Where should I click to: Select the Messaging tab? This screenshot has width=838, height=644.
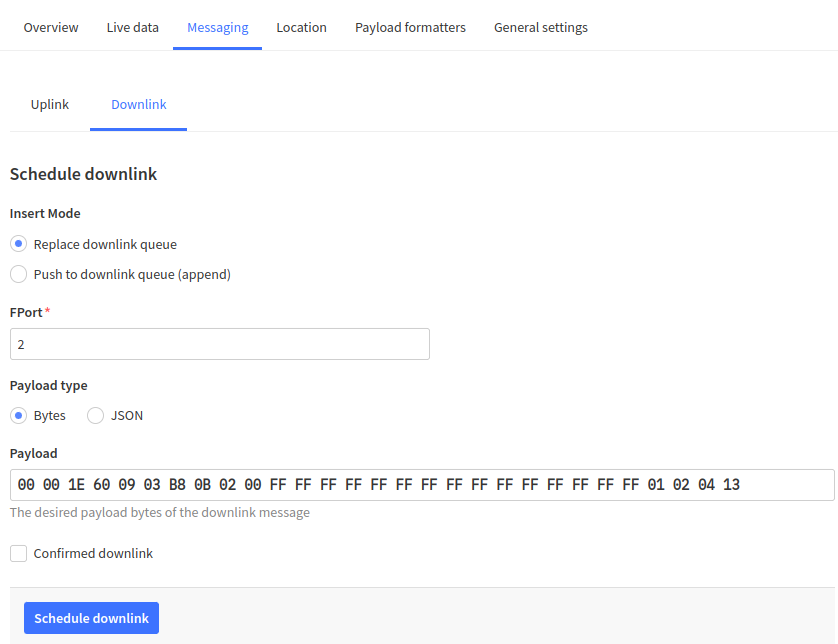click(x=217, y=27)
